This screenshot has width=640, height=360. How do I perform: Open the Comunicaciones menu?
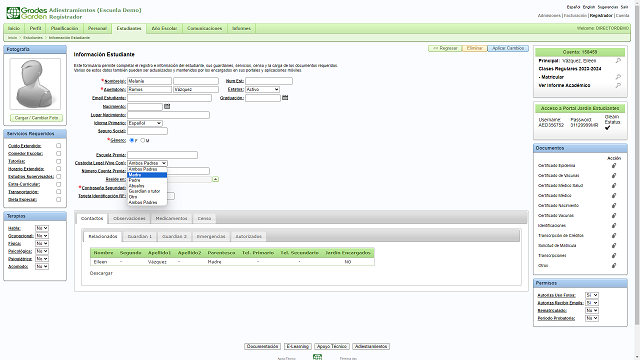[x=204, y=28]
